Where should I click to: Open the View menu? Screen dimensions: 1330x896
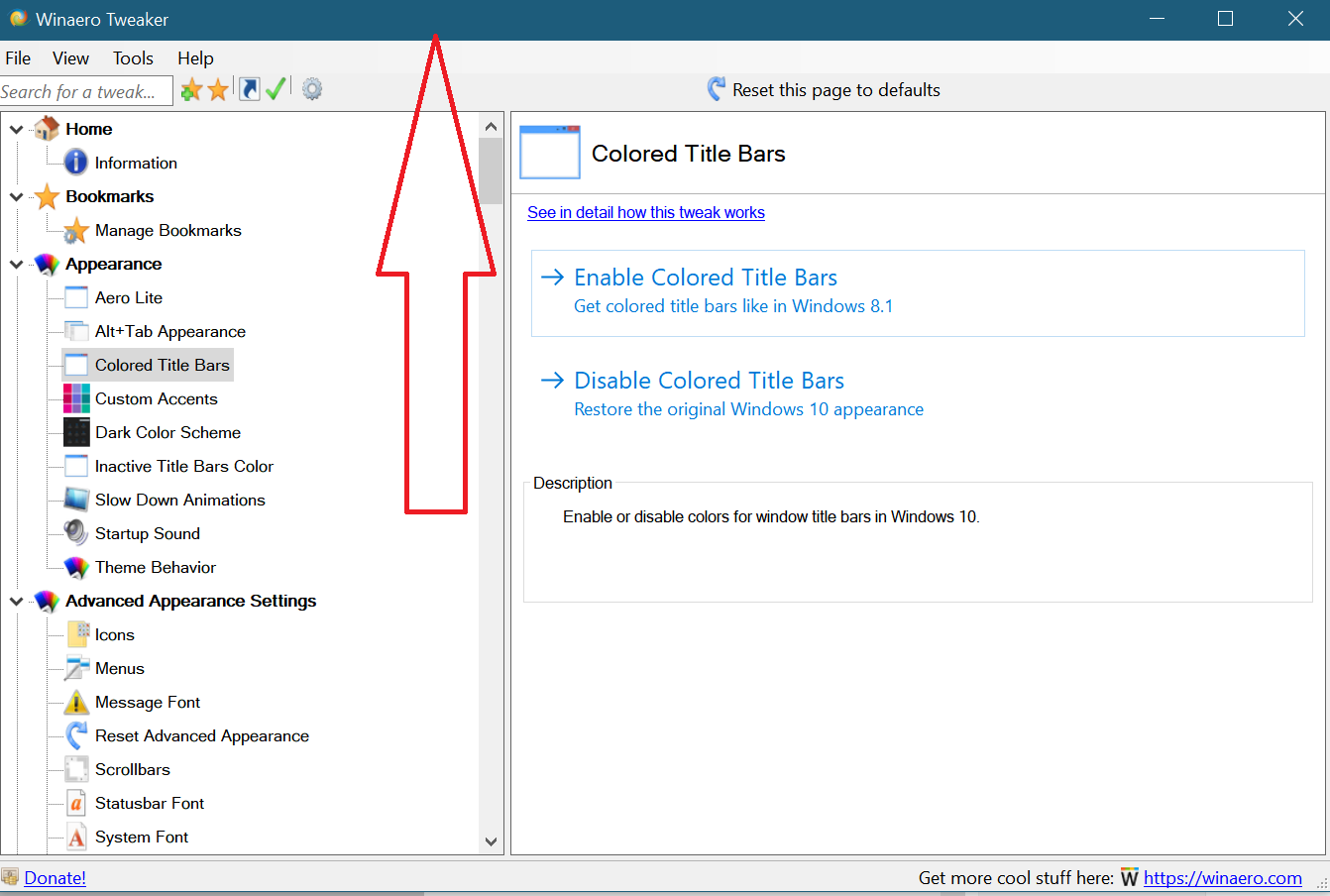70,58
